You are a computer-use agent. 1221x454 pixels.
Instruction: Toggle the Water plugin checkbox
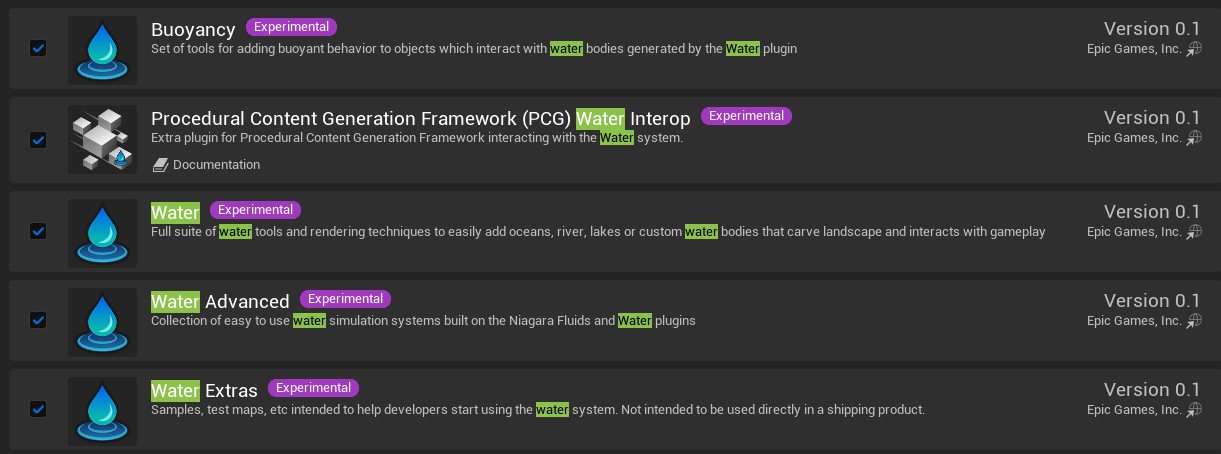click(x=38, y=231)
